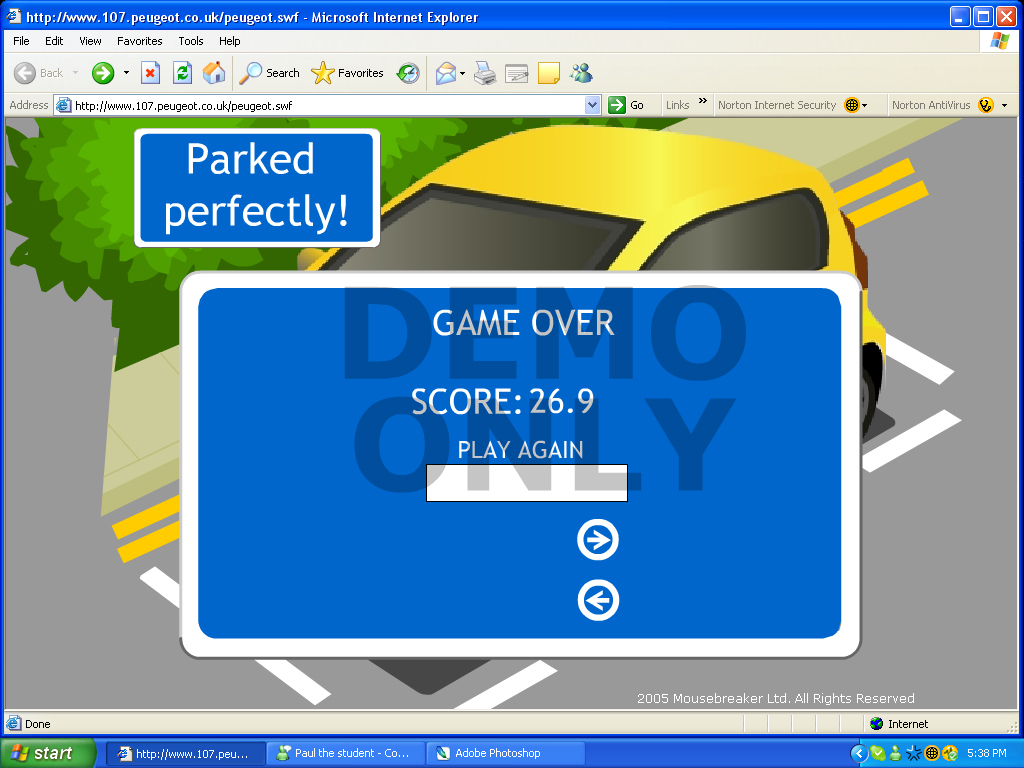Screen dimensions: 1024x768
Task: Open the Norton AntiVirus dropdown arrow
Action: 1004,105
